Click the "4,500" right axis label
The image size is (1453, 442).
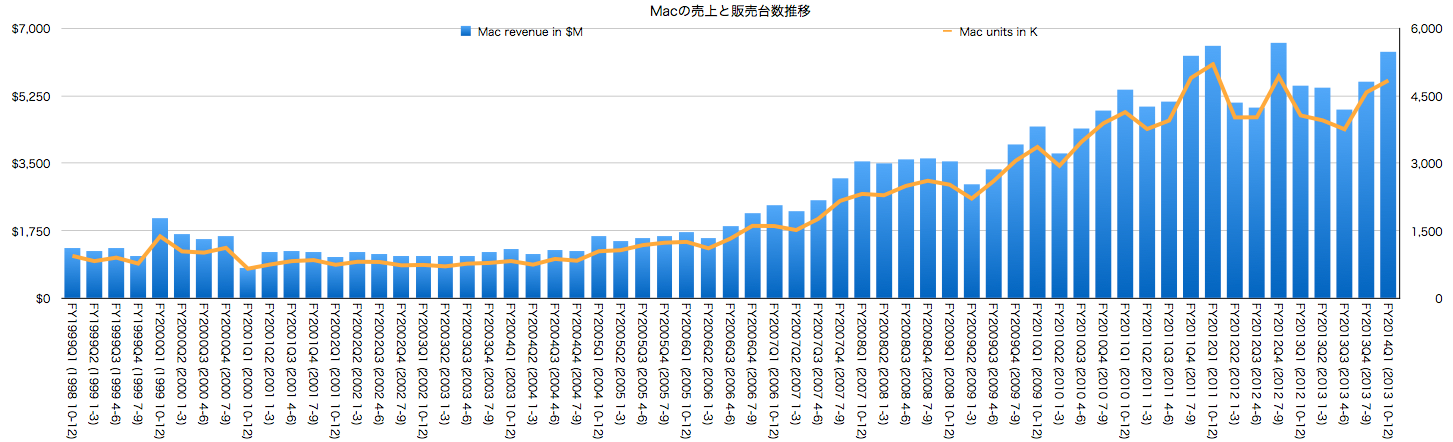point(1423,96)
